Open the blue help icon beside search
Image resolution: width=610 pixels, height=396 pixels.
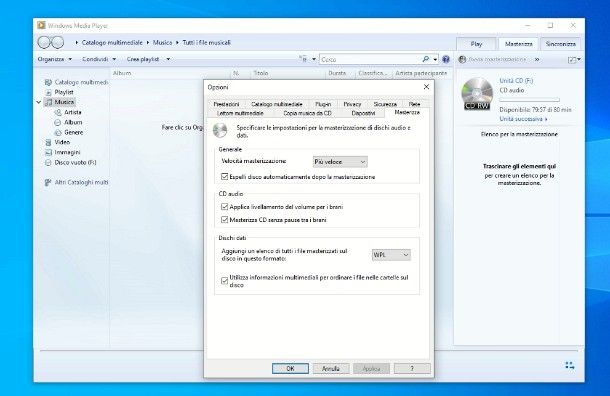[446, 59]
